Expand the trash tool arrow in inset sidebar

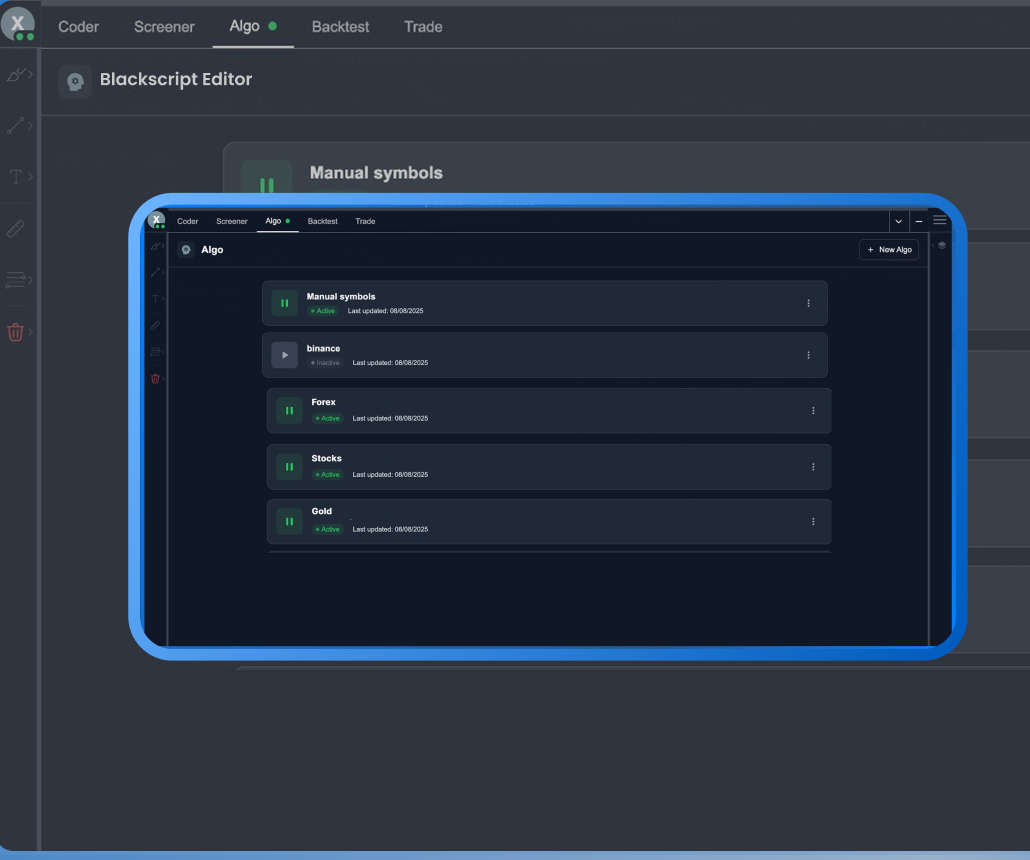click(162, 378)
